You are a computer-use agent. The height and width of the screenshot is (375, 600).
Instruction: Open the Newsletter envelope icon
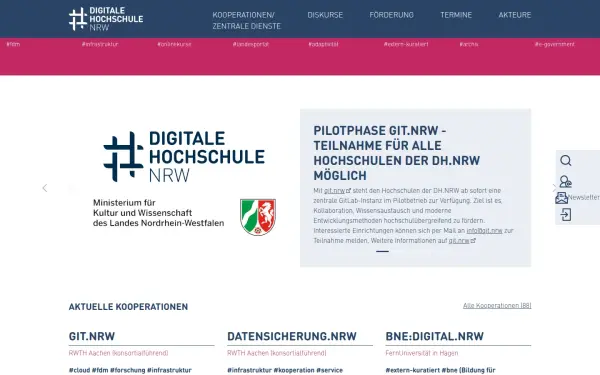coord(561,198)
